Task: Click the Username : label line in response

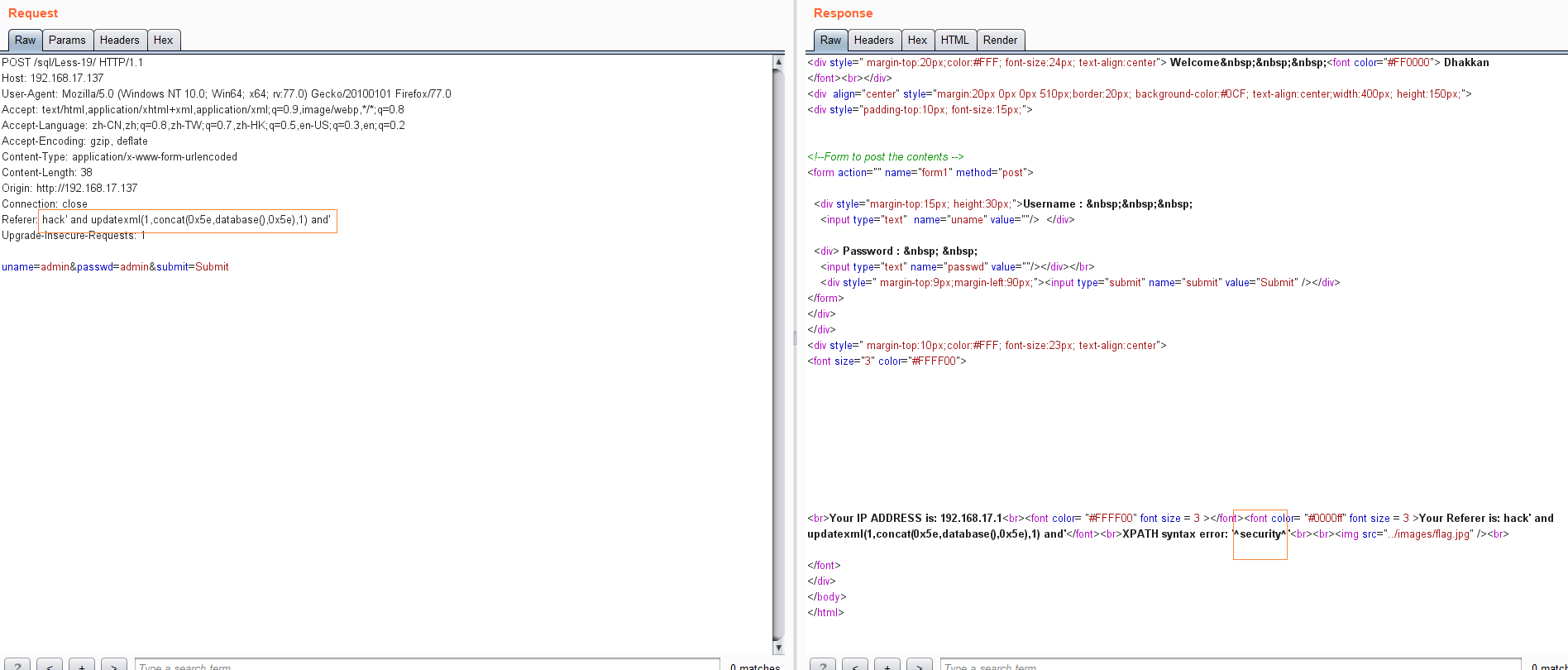Action: [x=1003, y=203]
